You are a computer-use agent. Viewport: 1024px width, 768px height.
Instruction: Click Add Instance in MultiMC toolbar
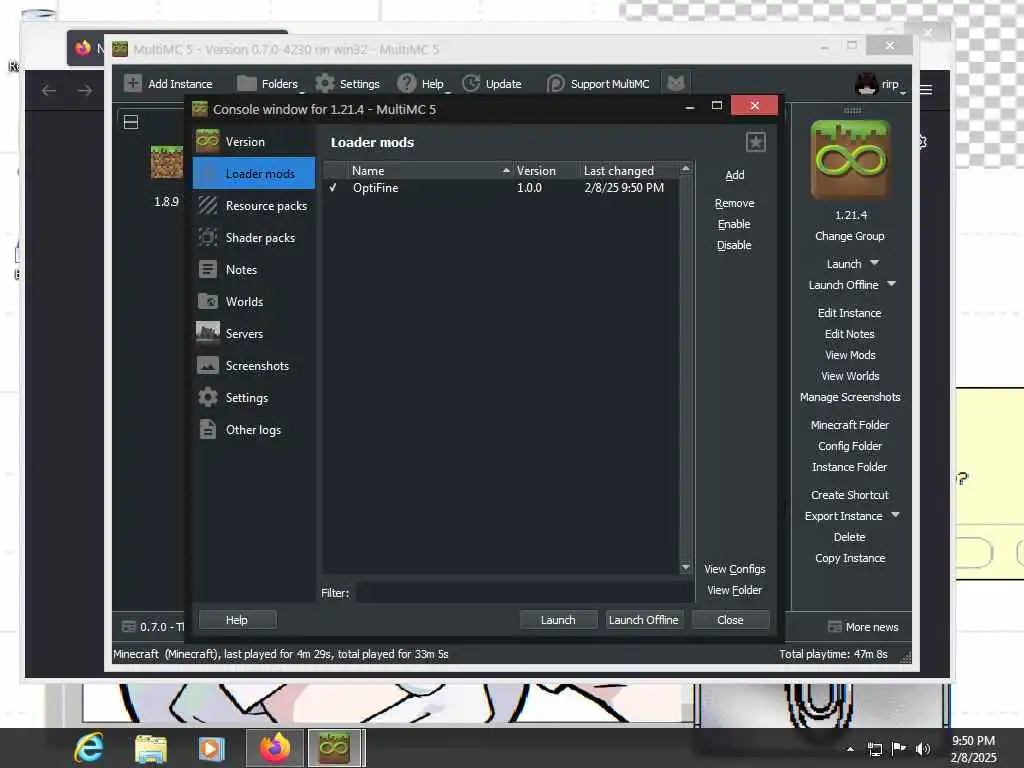click(x=168, y=84)
